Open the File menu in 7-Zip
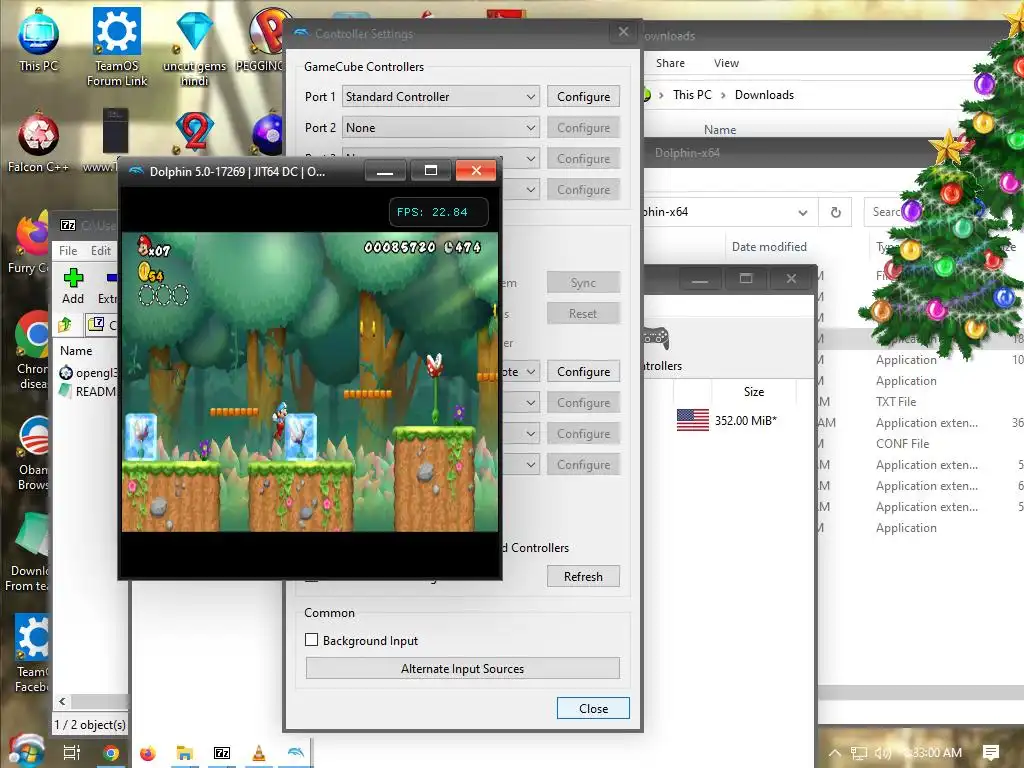The image size is (1024, 768). tap(68, 251)
